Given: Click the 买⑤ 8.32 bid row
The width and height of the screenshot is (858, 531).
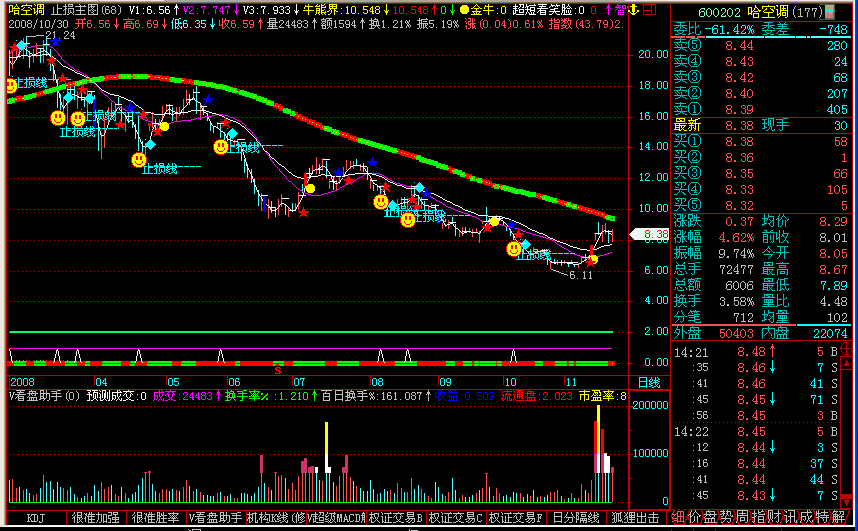Looking at the screenshot, I should click(761, 205).
